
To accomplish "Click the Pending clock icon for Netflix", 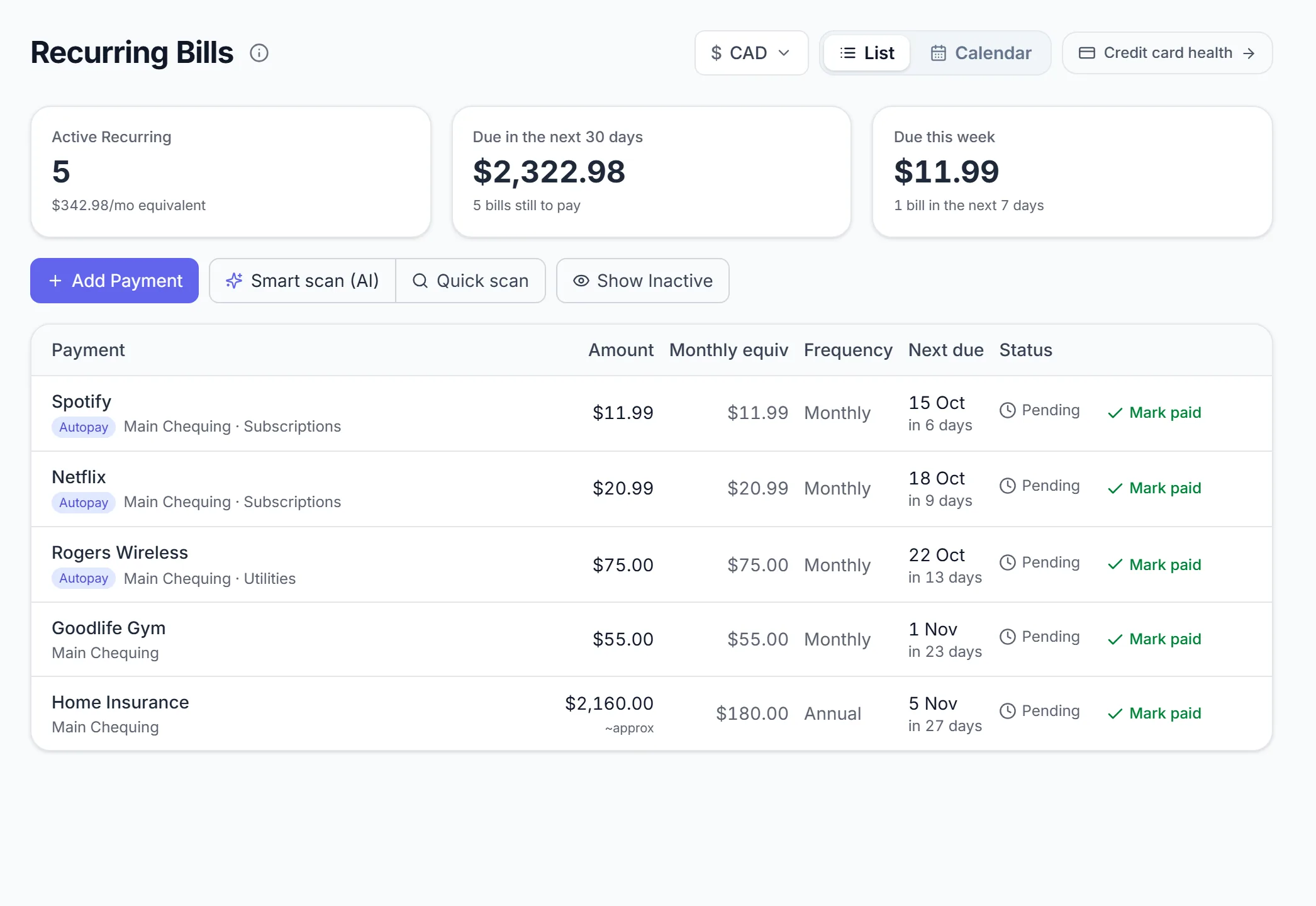I will tap(1008, 486).
